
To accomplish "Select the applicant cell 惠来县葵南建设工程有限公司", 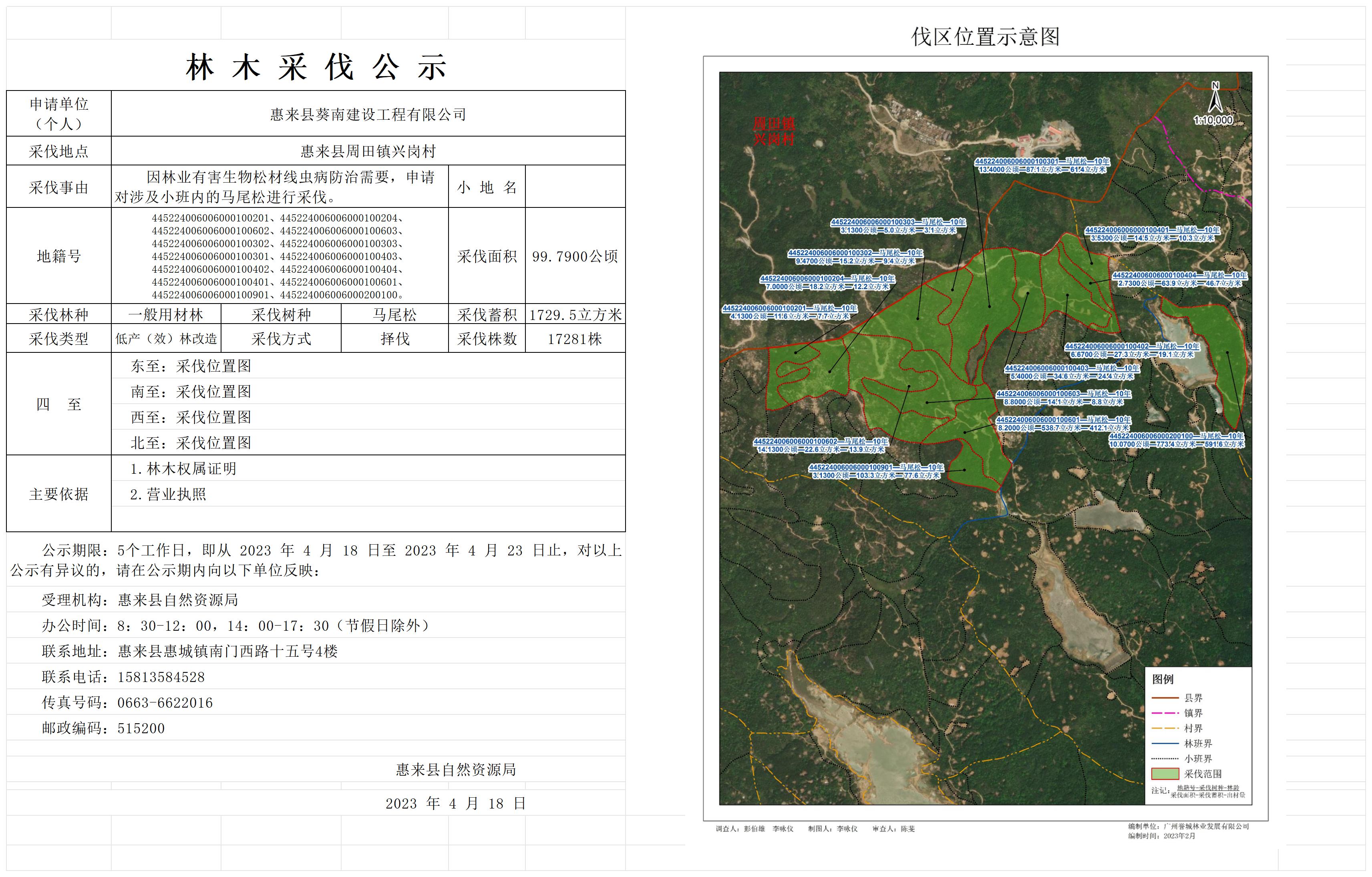I will point(368,115).
